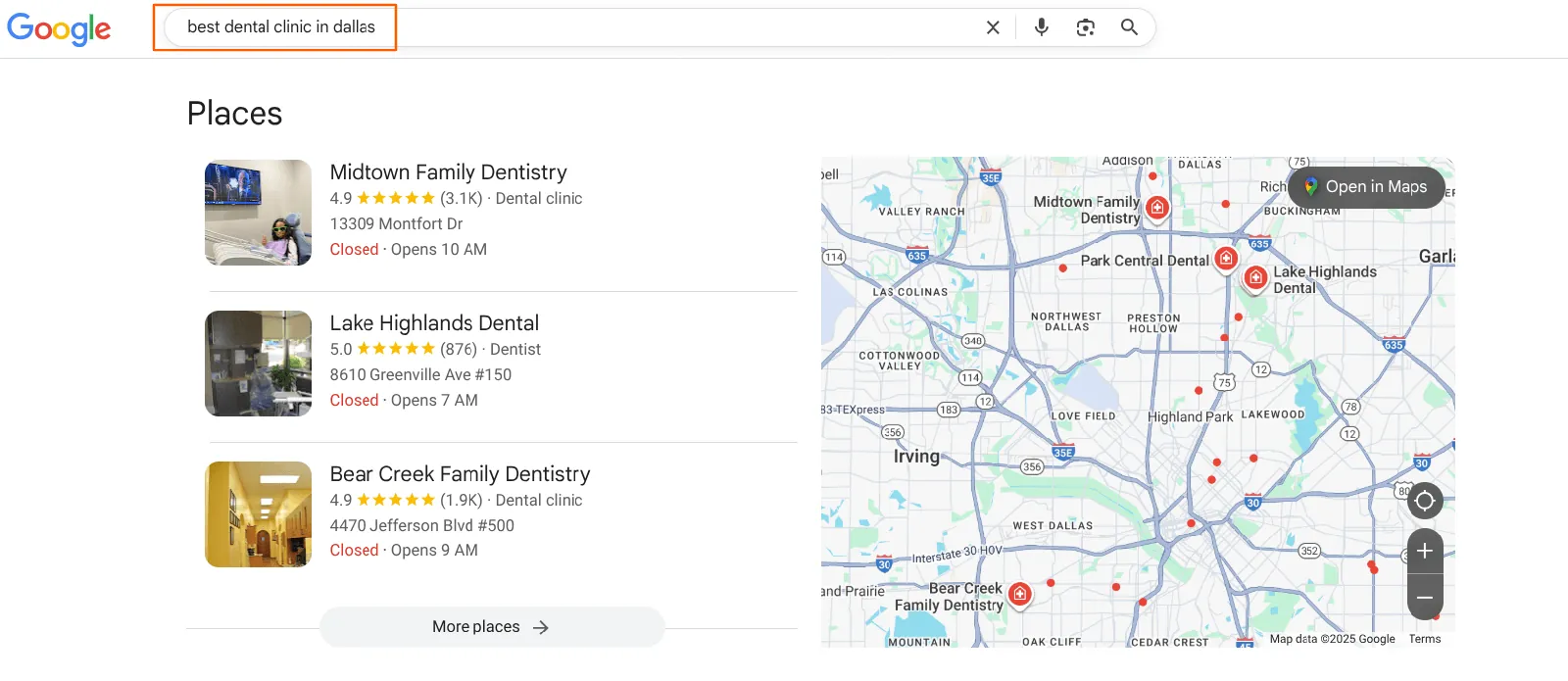Click the 'Map data ©2025 Google' text
Screen dimensions: 1568x681
(1332, 639)
